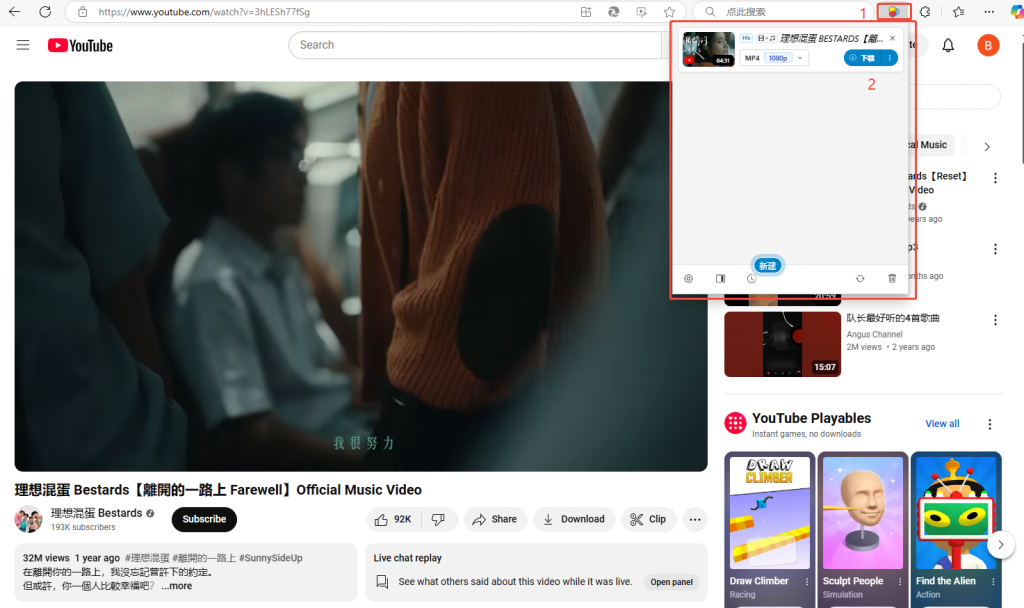The height and width of the screenshot is (608, 1024).
Task: Open the browser apps grid icon
Action: [586, 12]
